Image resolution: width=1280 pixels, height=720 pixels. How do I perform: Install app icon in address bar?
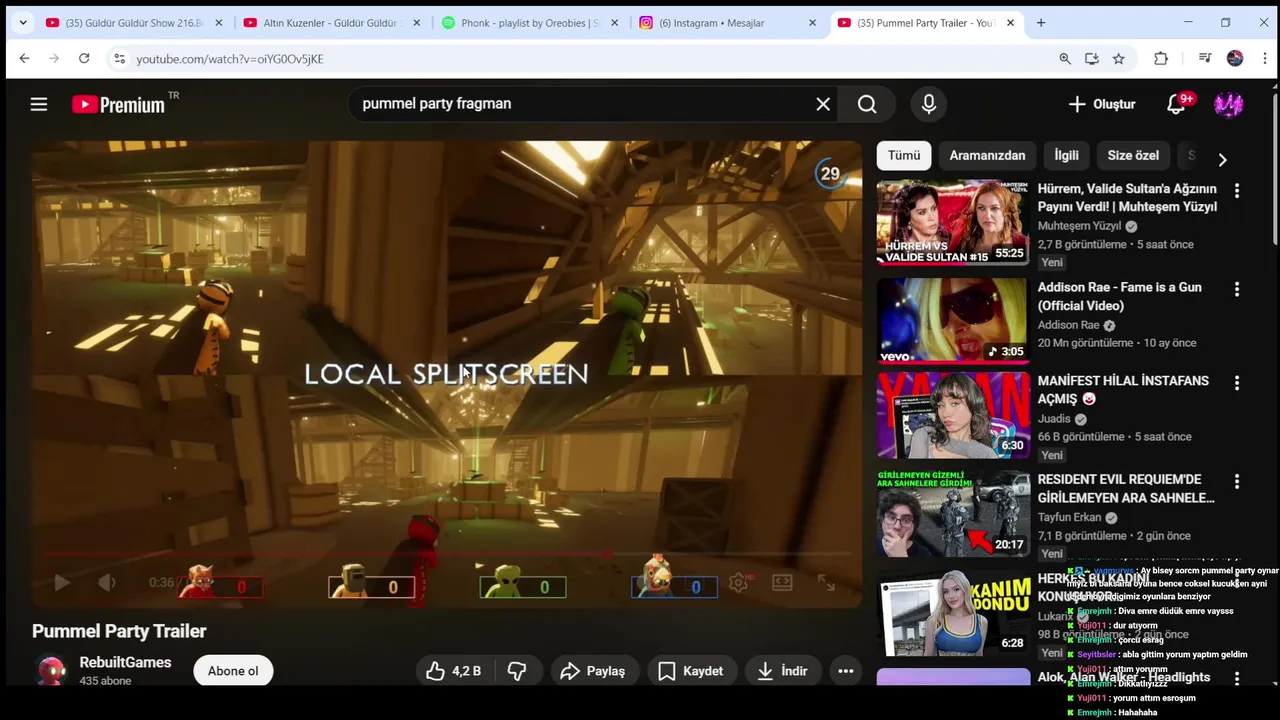point(1092,59)
